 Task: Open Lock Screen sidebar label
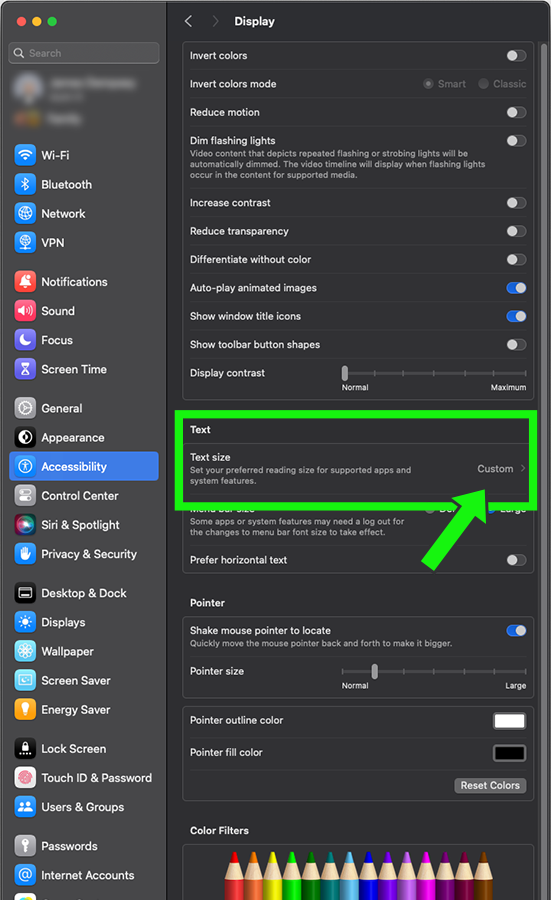pos(73,748)
